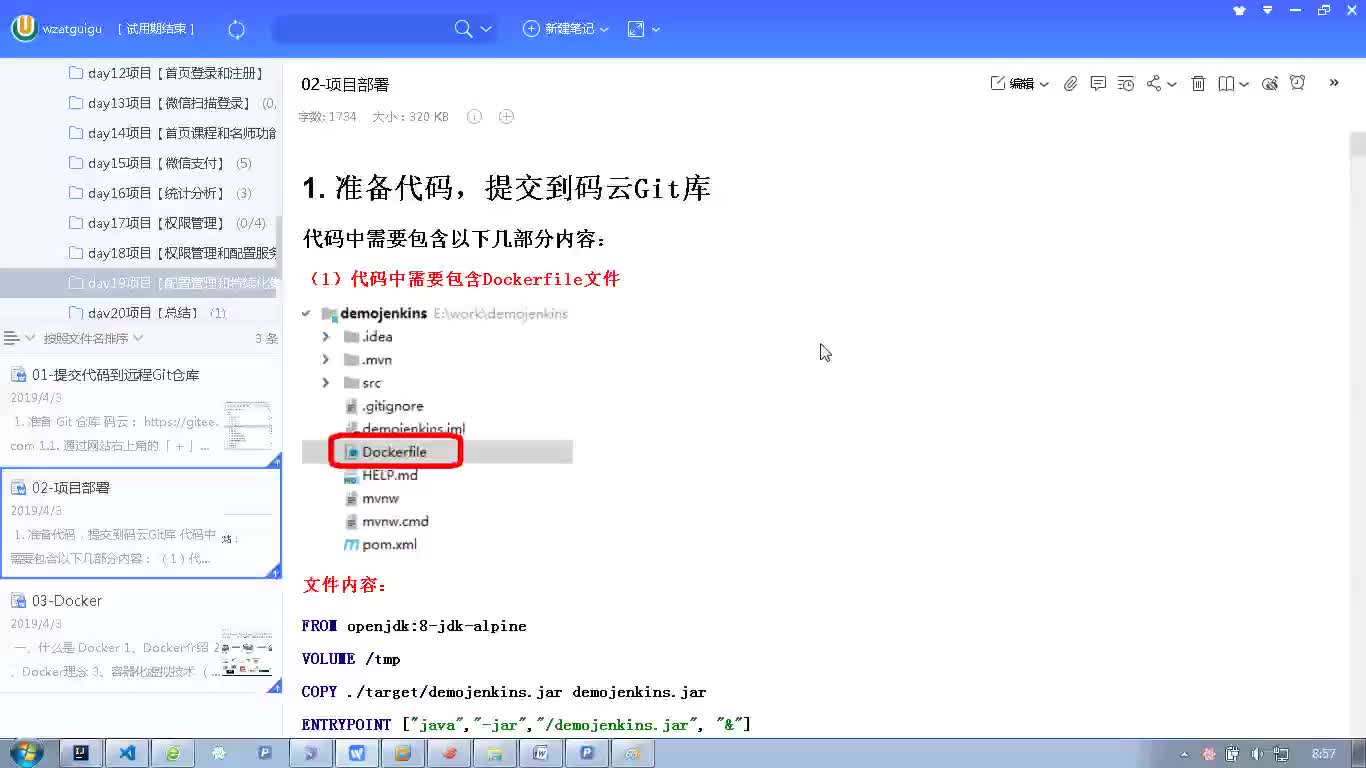This screenshot has width=1366, height=768.
Task: Click the search magnifier icon
Action: [463, 29]
